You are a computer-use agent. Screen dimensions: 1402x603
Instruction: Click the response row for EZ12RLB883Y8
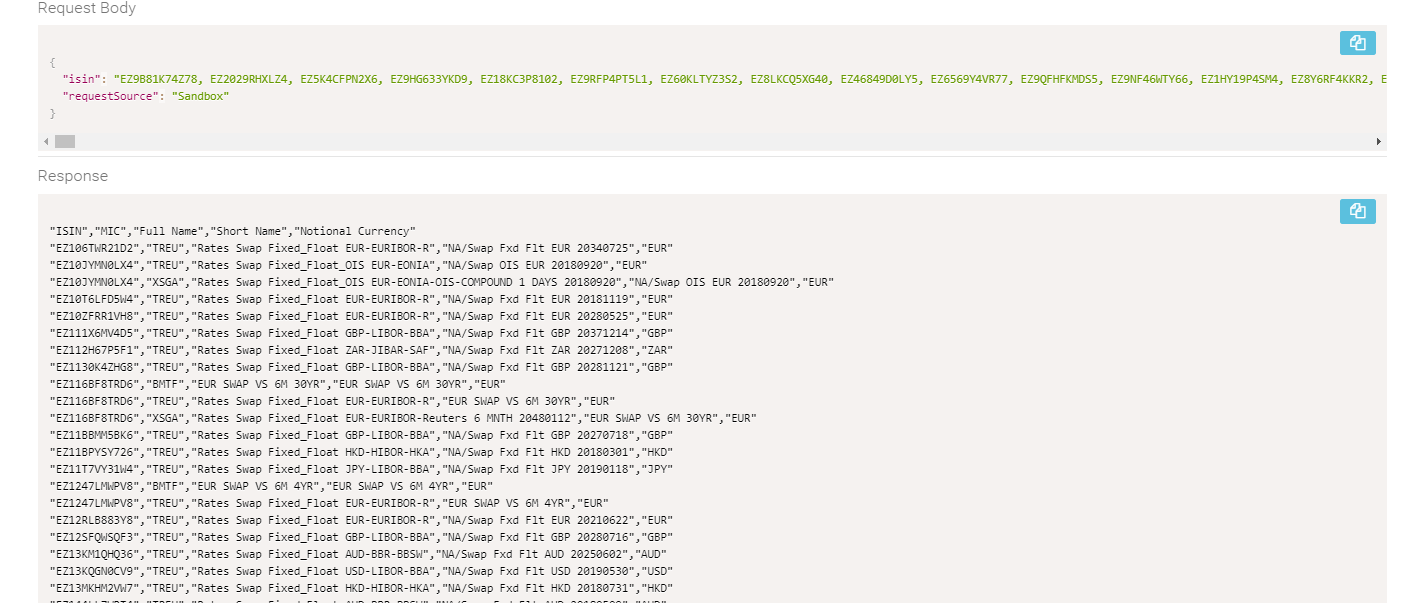click(x=361, y=520)
